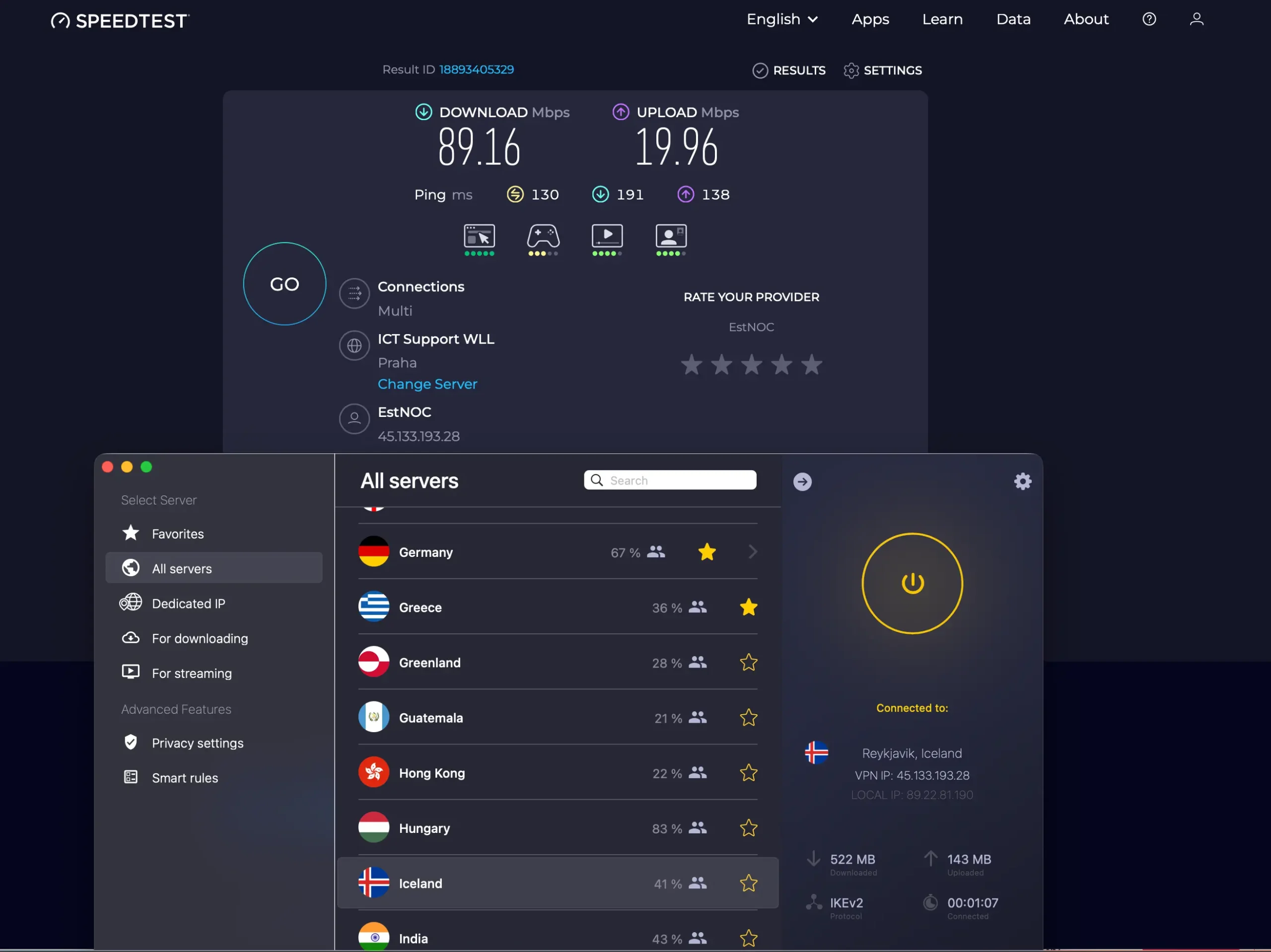
Task: Open the help question mark icon
Action: tap(1149, 19)
